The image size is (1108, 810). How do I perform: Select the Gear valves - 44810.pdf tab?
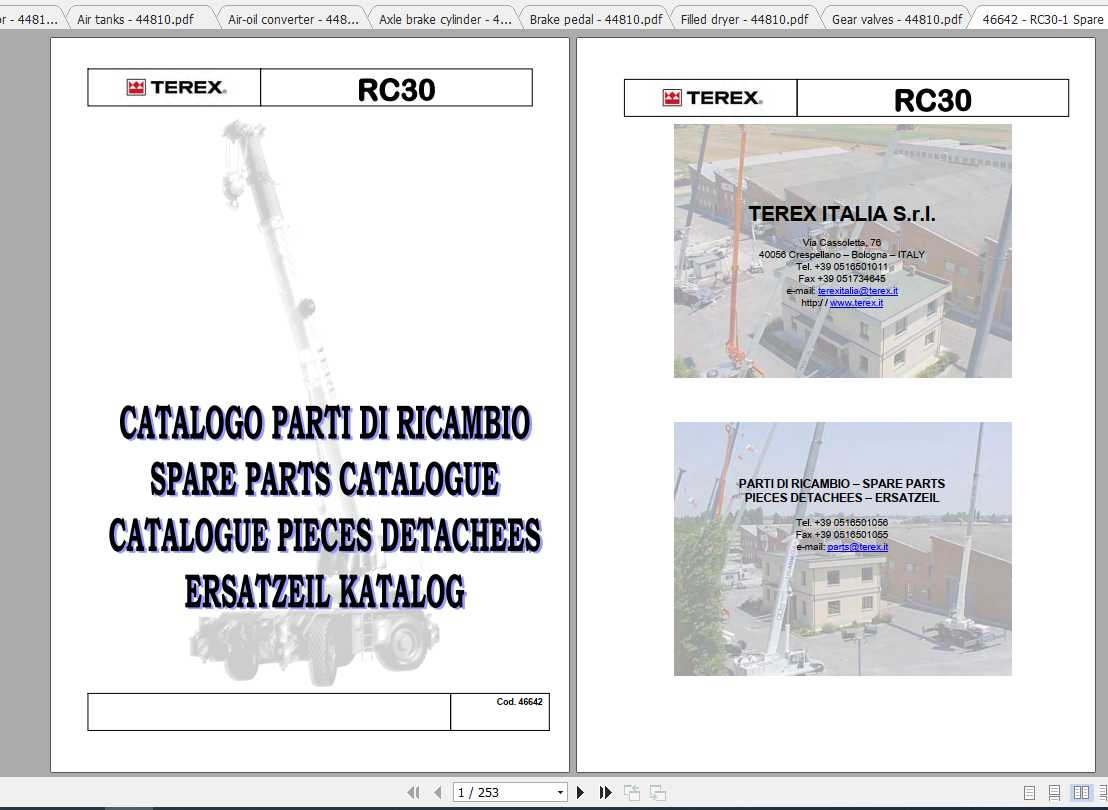pos(896,19)
